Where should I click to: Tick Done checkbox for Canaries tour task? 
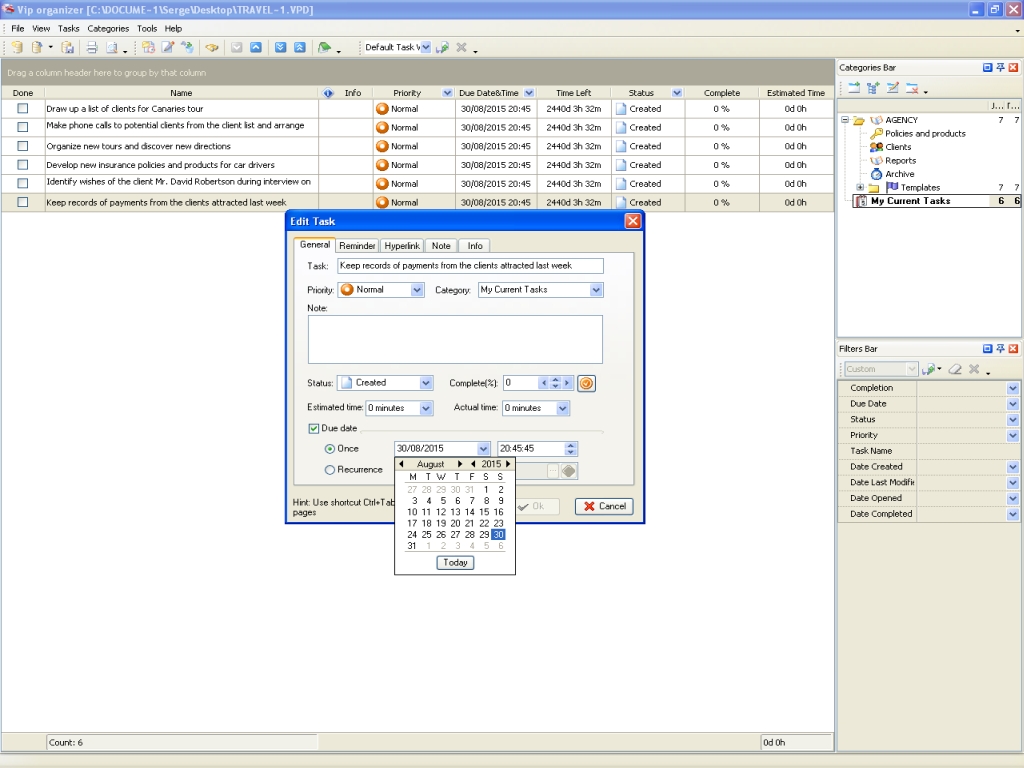tap(22, 109)
